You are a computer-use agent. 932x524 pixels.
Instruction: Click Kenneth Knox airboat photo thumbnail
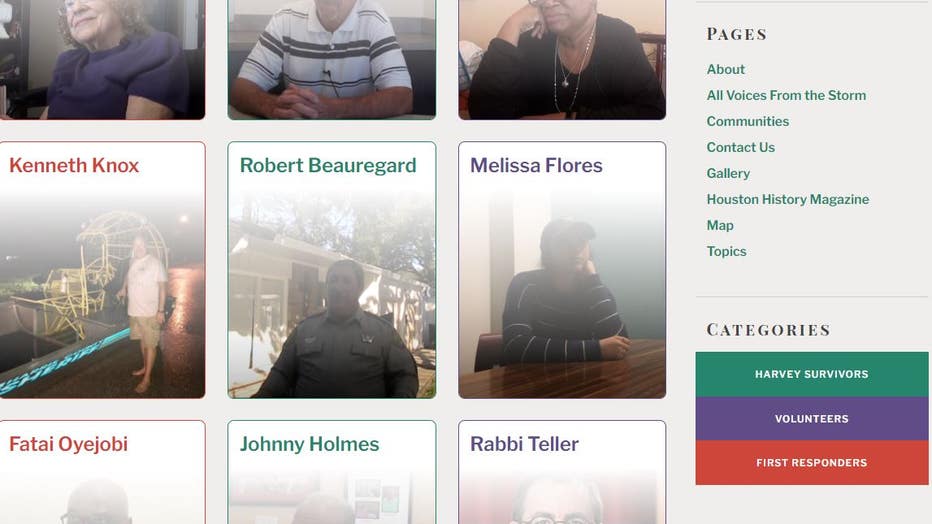coord(102,295)
